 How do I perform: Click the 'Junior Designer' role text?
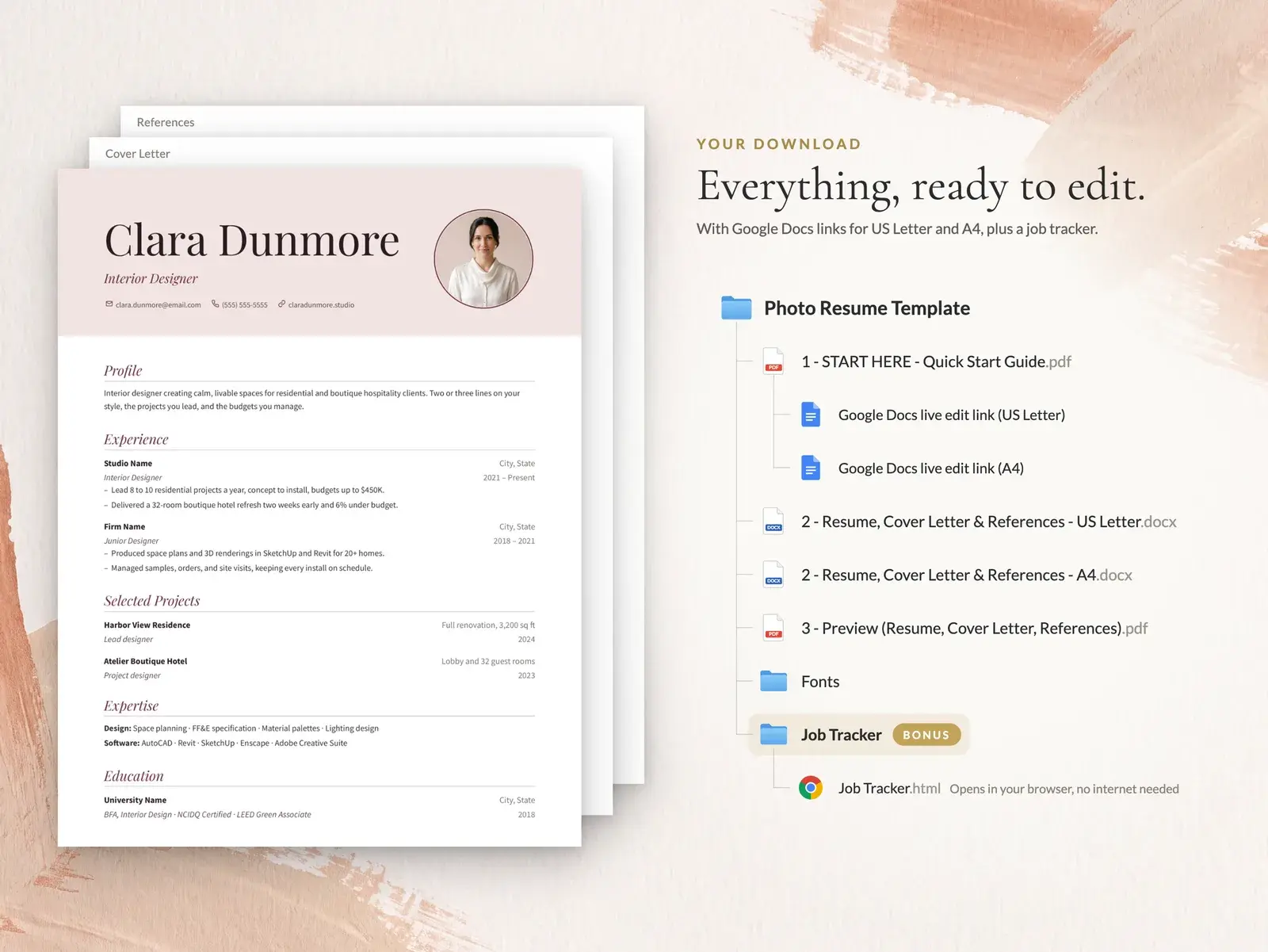[132, 541]
